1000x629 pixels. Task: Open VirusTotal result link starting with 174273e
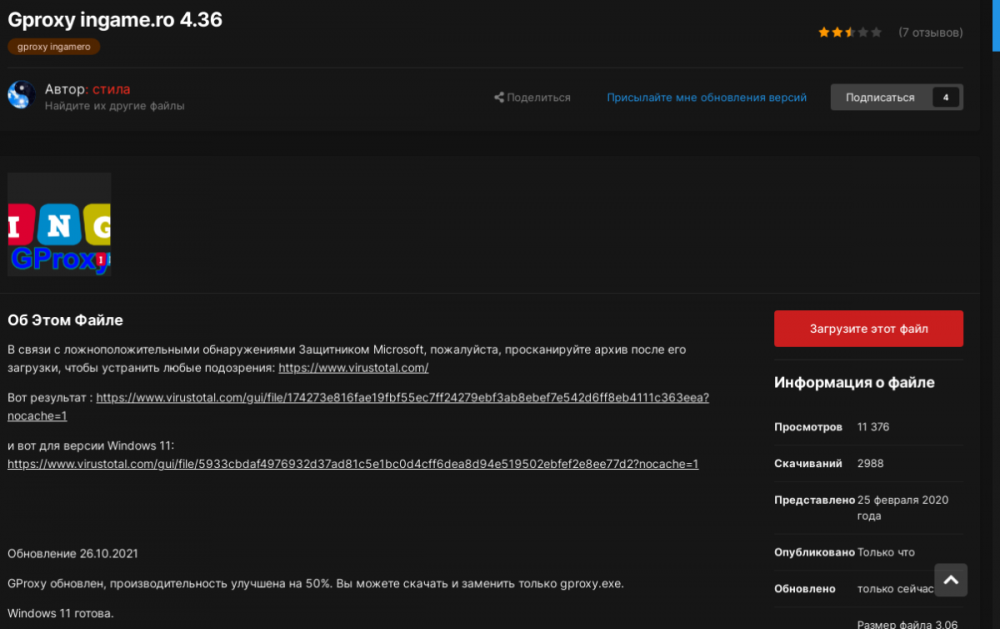pos(402,398)
